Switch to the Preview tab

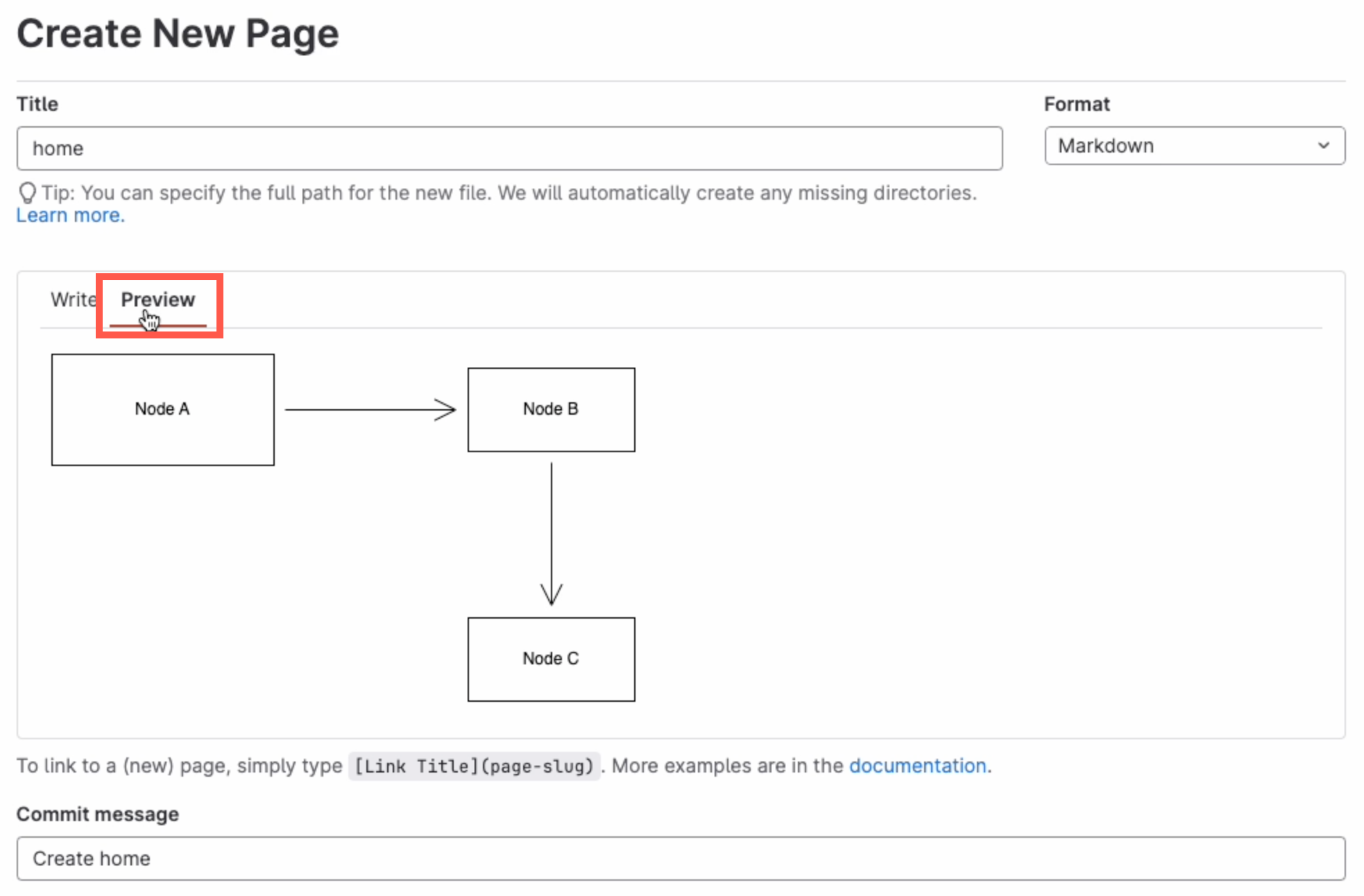tap(157, 300)
